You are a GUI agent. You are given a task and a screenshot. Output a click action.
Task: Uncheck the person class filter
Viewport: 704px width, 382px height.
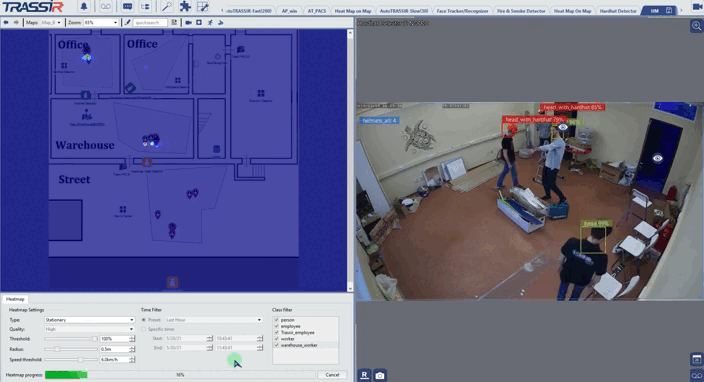coord(277,320)
